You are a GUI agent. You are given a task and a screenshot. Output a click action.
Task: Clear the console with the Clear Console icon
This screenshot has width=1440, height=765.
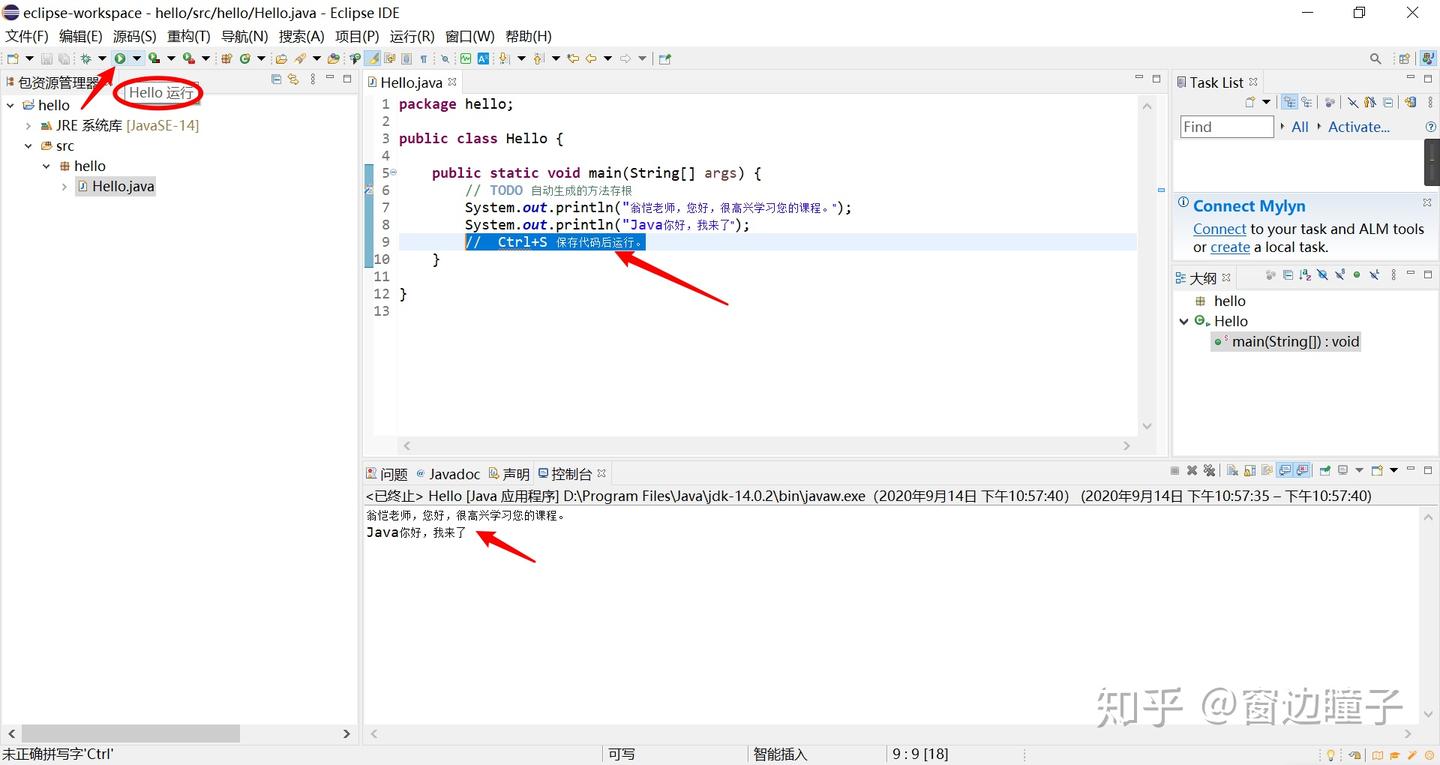point(1231,470)
